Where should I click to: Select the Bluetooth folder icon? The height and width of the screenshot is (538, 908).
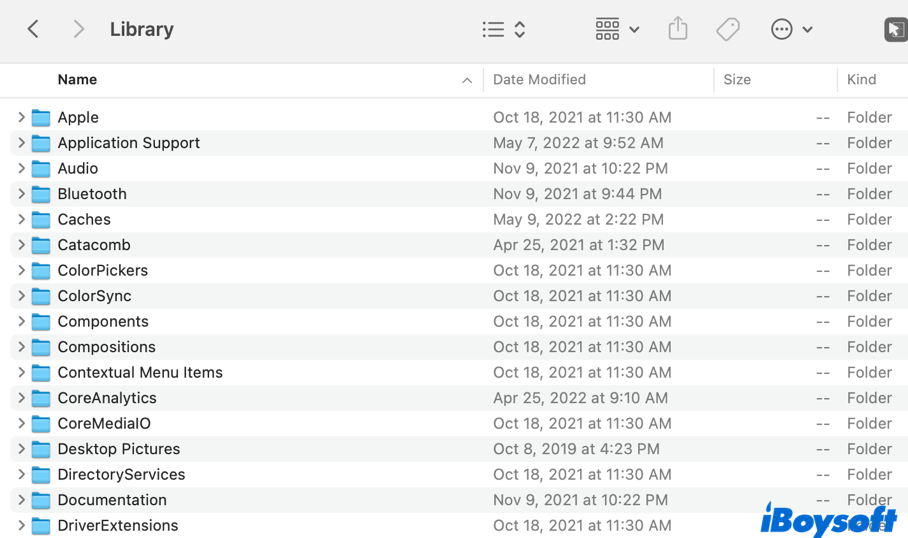pos(41,194)
